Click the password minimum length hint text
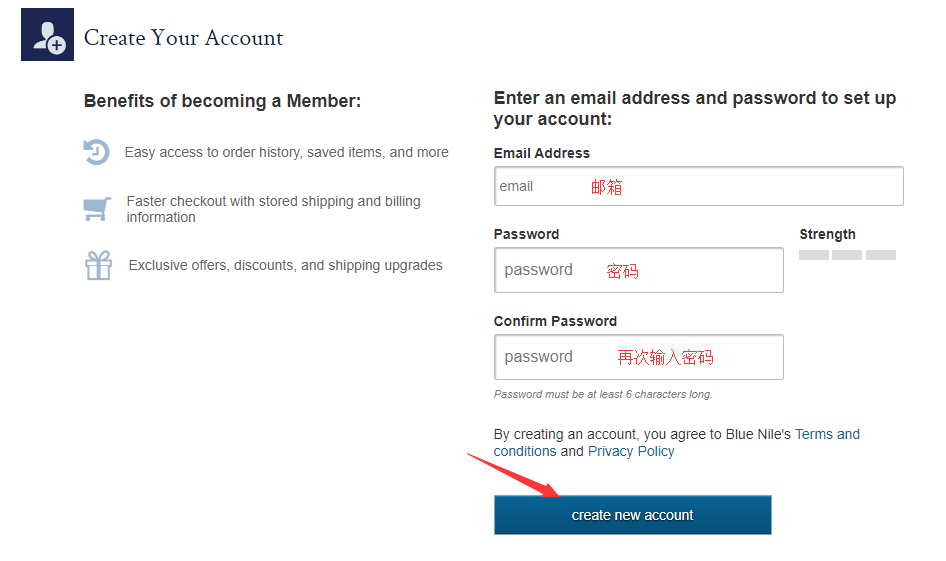 (x=603, y=394)
